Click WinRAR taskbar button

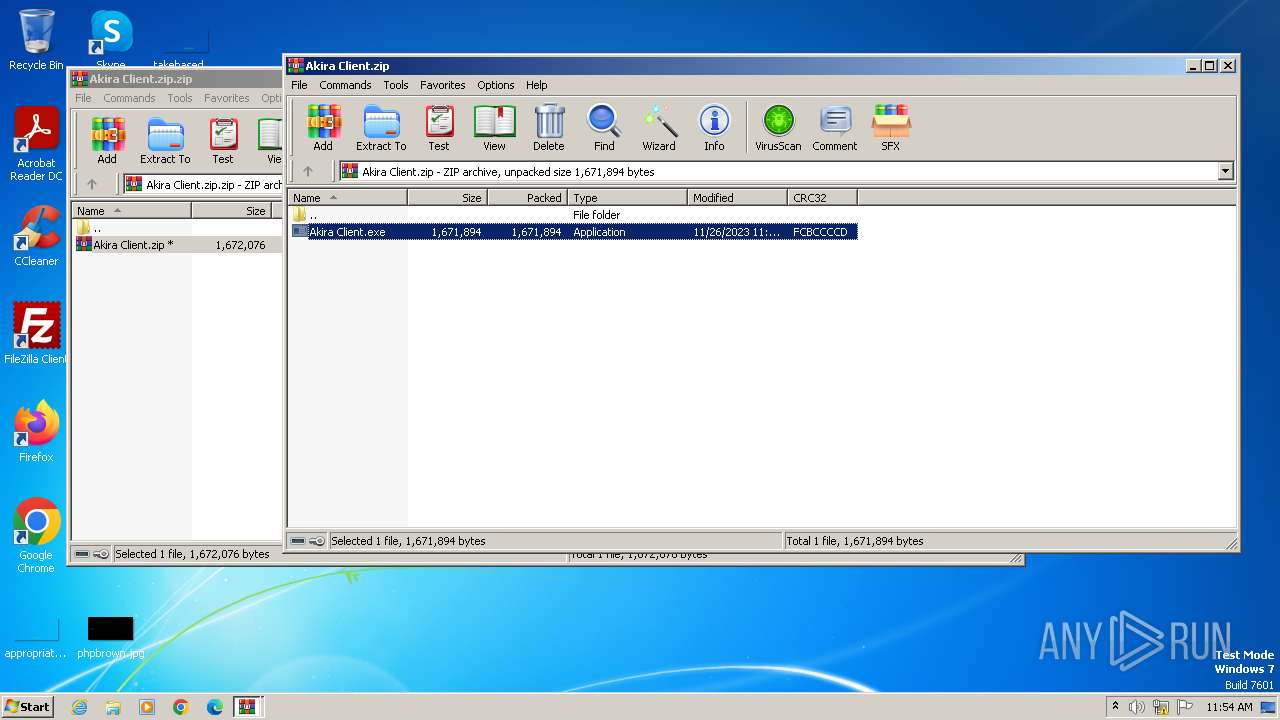pos(247,707)
